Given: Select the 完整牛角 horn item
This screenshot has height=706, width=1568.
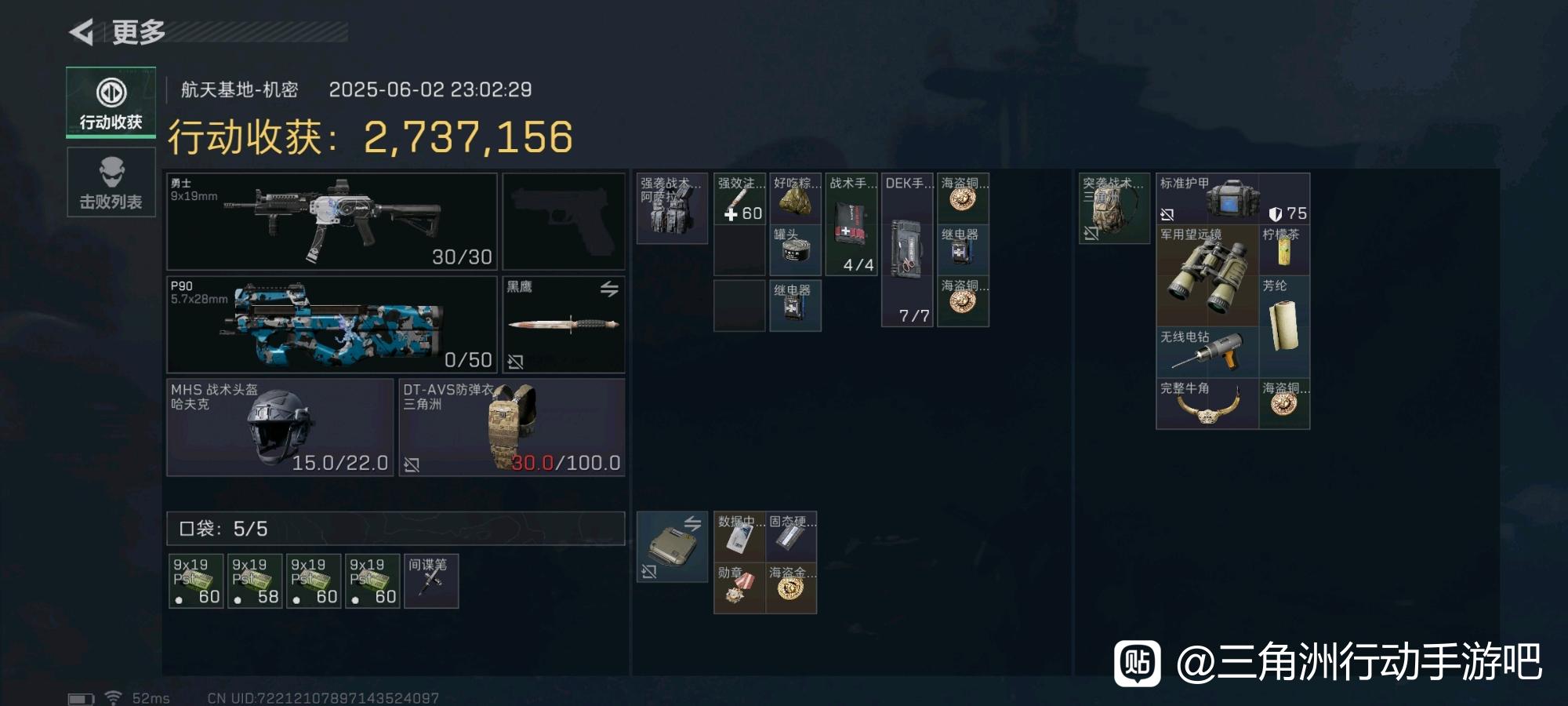Looking at the screenshot, I should pos(1207,403).
